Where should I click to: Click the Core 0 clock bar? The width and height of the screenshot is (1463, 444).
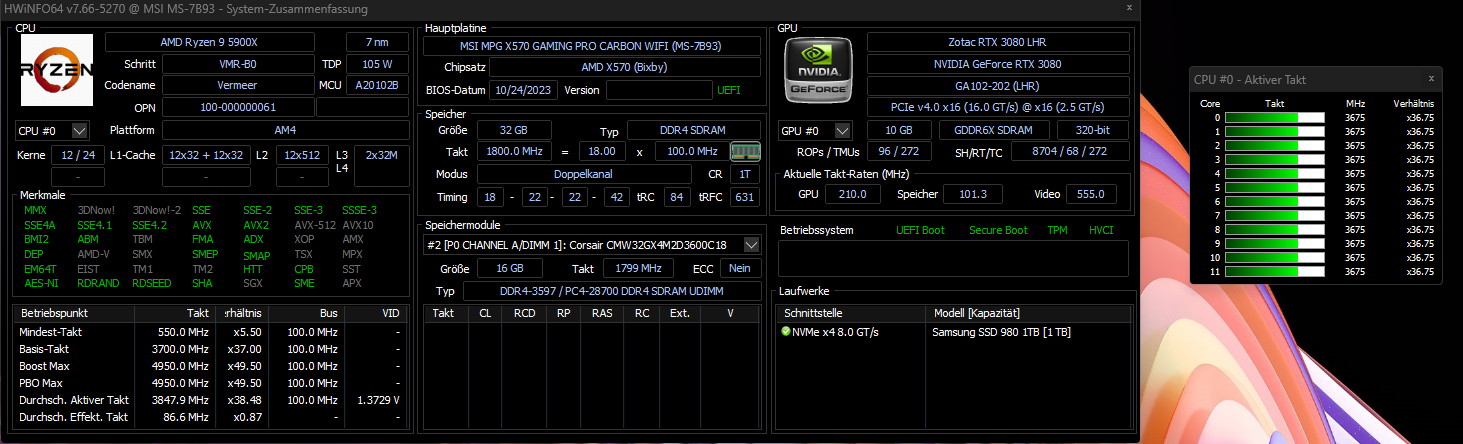click(1274, 117)
